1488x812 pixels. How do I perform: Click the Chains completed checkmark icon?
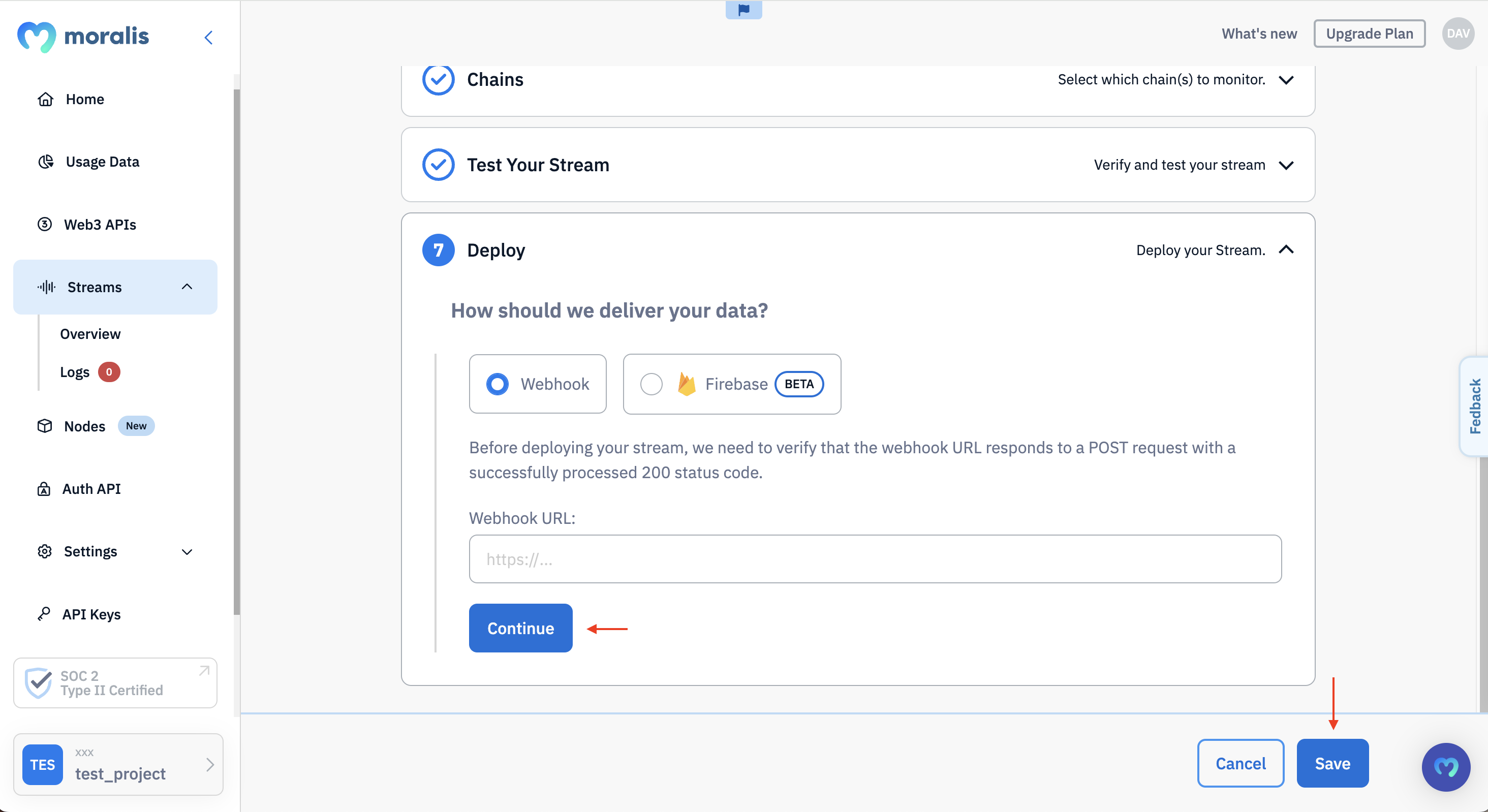coord(439,80)
